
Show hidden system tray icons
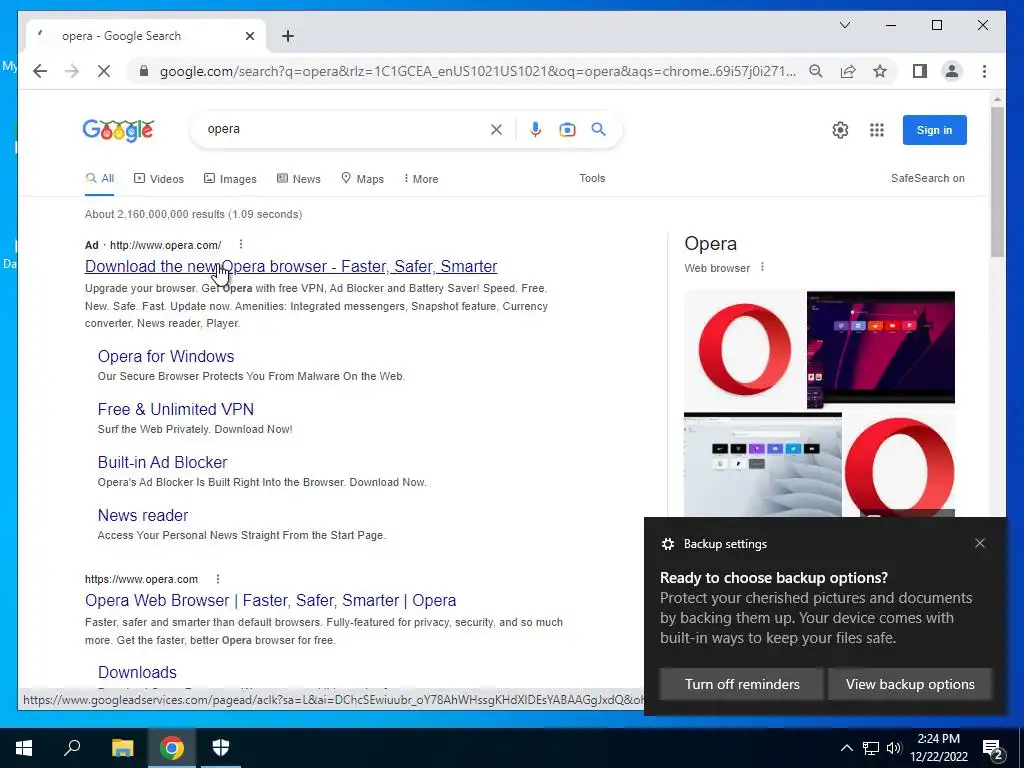(846, 748)
